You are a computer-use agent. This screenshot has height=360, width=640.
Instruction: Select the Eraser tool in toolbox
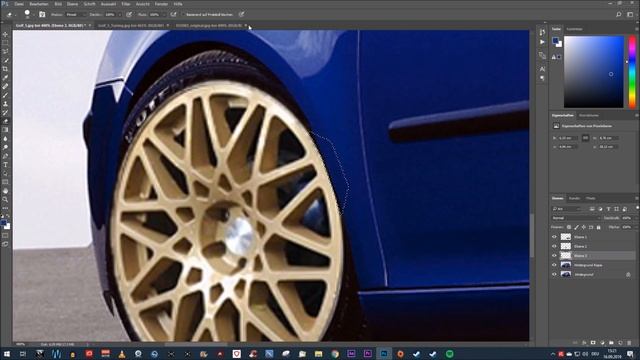pyautogui.click(x=5, y=121)
